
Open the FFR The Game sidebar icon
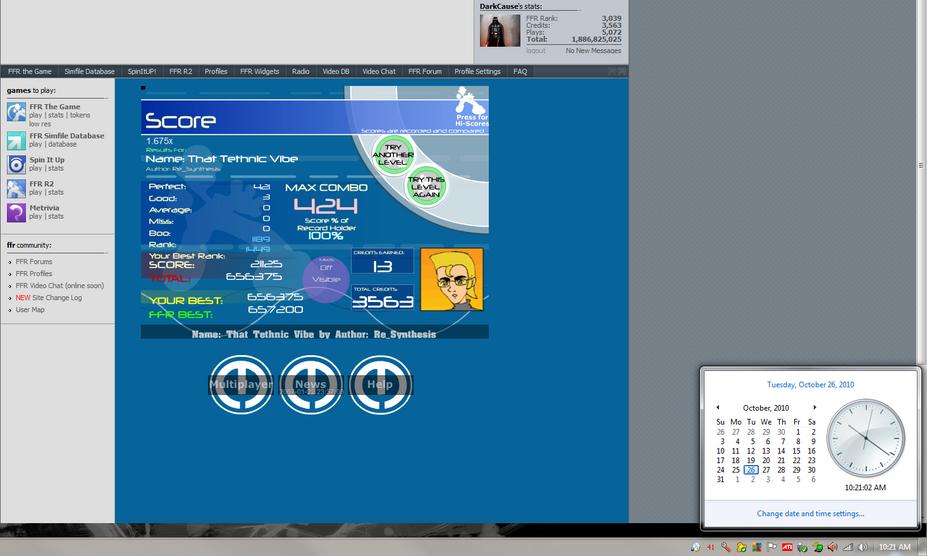tap(16, 112)
